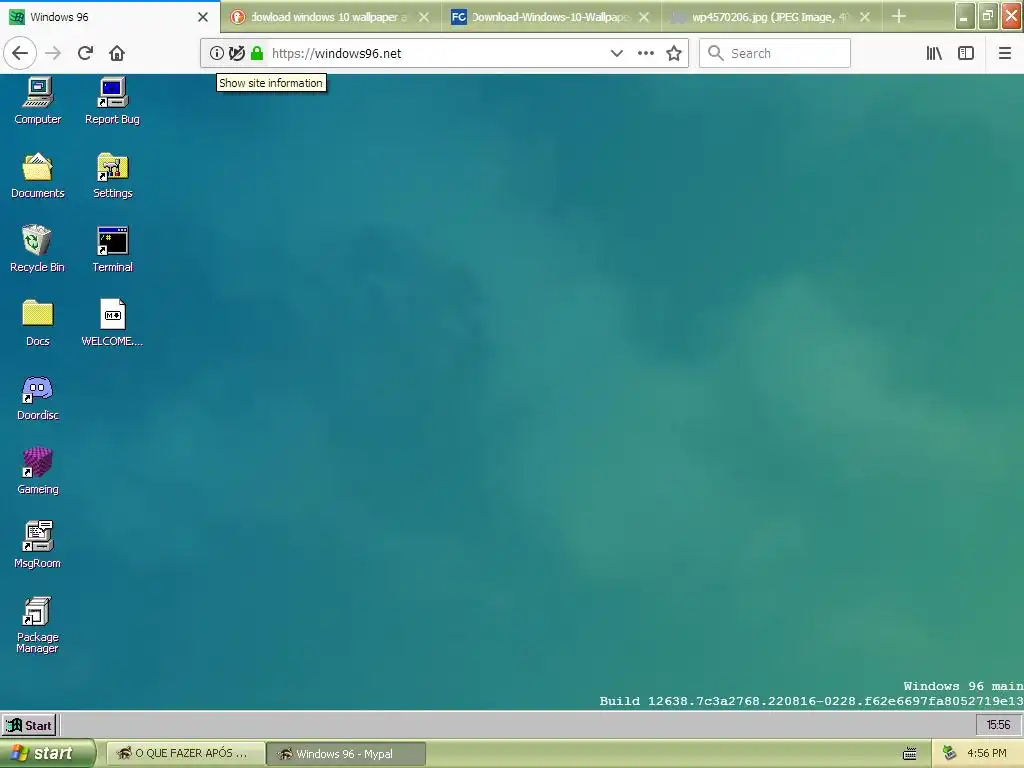The image size is (1024, 768).
Task: Close the Windows 96 tab
Action: (x=203, y=17)
